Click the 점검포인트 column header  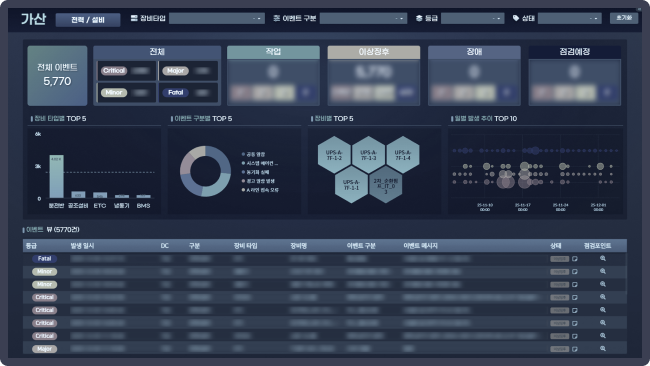point(597,246)
